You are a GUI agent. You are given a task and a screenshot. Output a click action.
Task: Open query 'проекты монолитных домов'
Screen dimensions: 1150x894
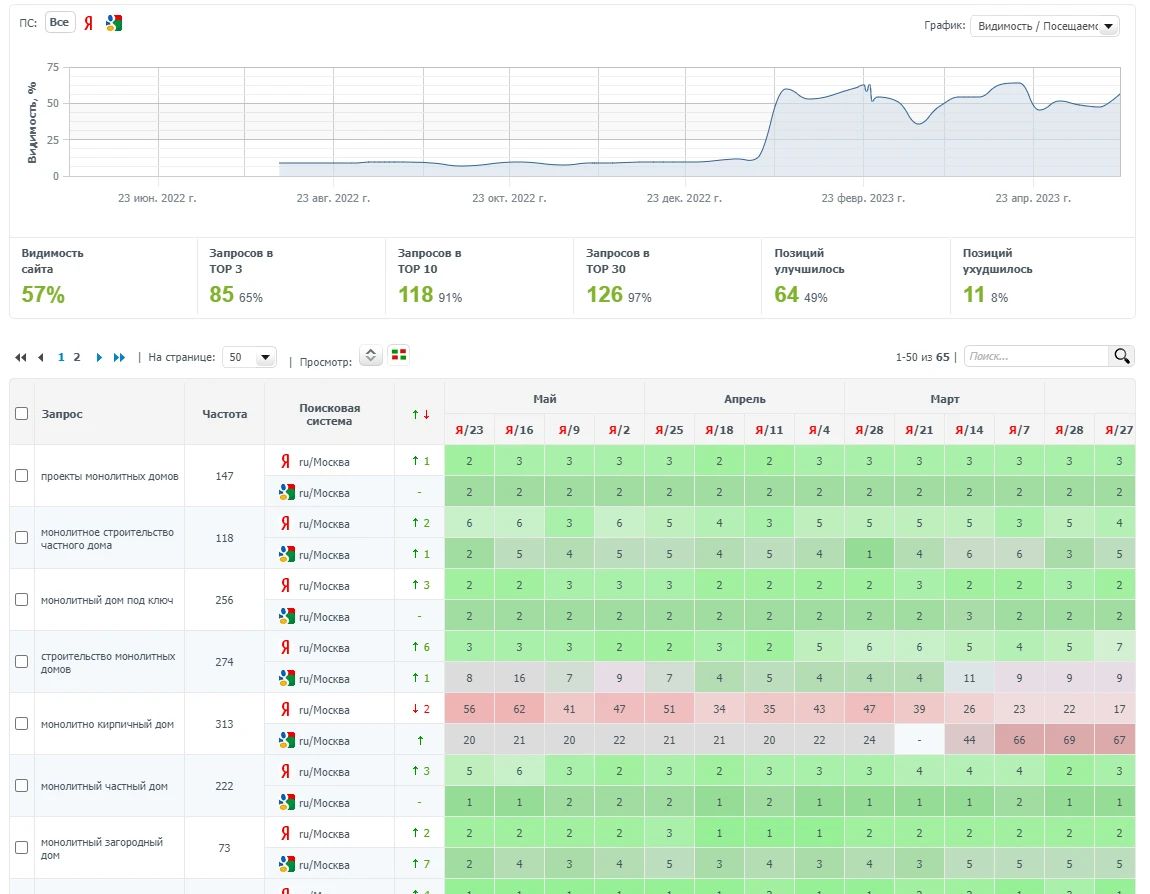pyautogui.click(x=110, y=476)
